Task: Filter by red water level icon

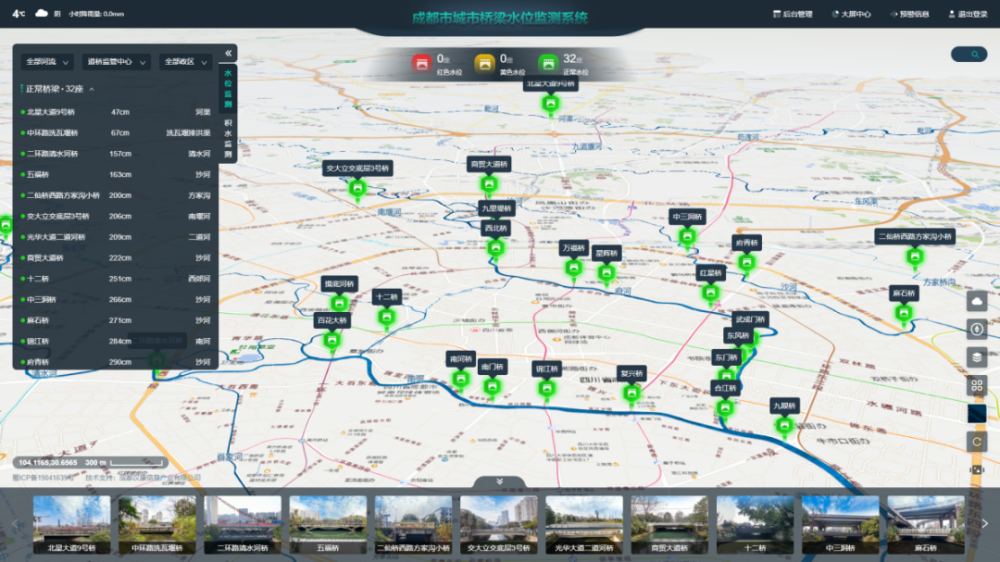Action: 422,63
